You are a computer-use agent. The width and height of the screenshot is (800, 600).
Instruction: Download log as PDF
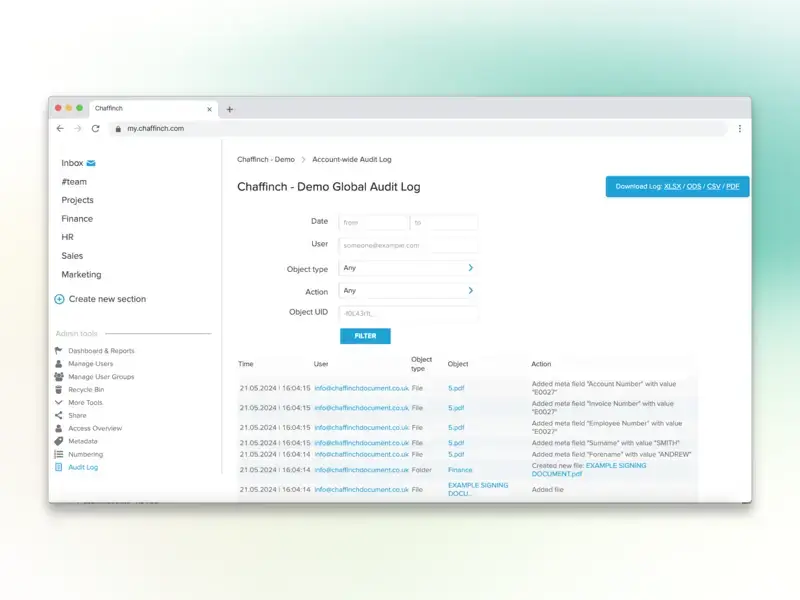[x=733, y=187]
